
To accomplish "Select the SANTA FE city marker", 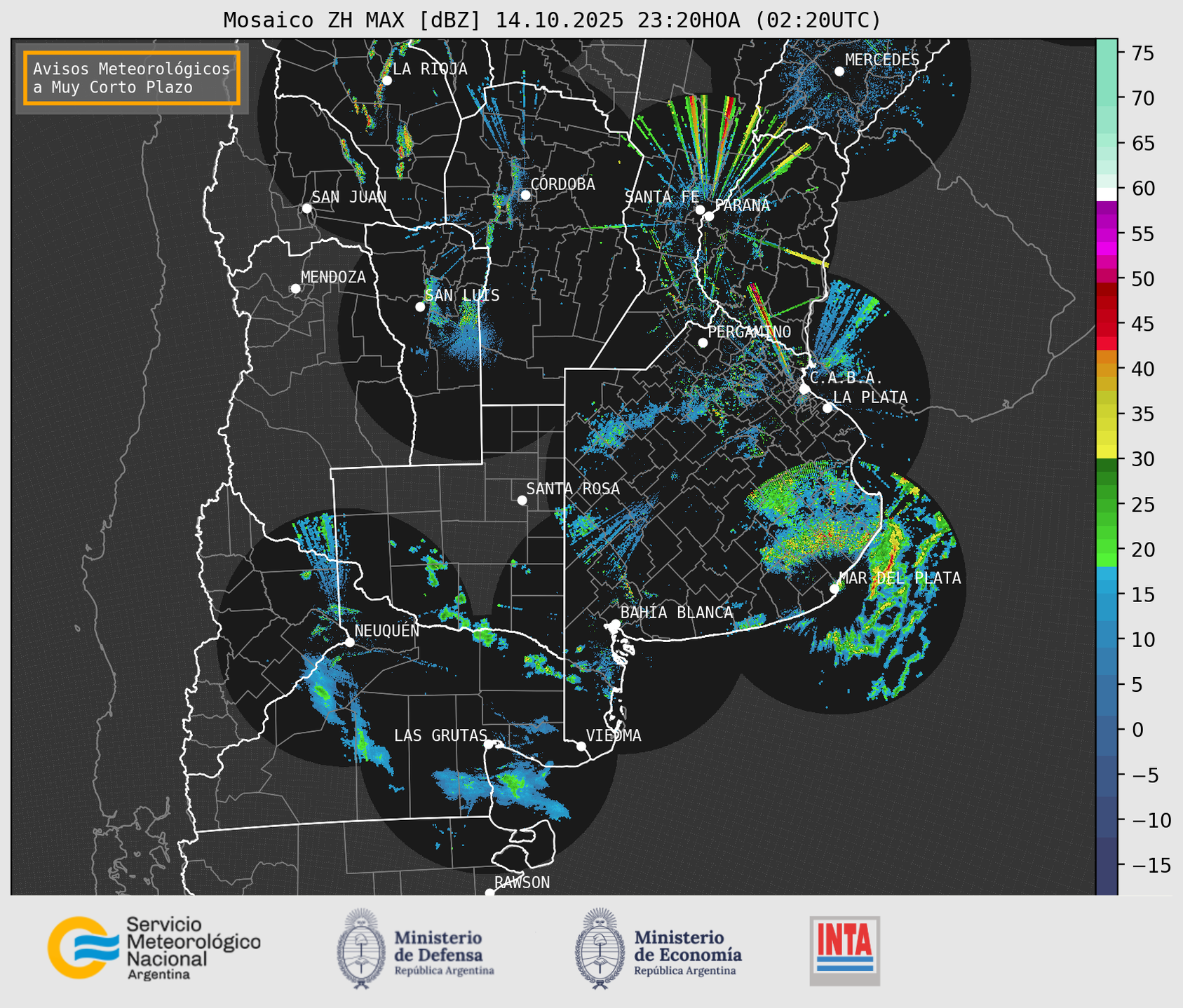I will (x=700, y=210).
